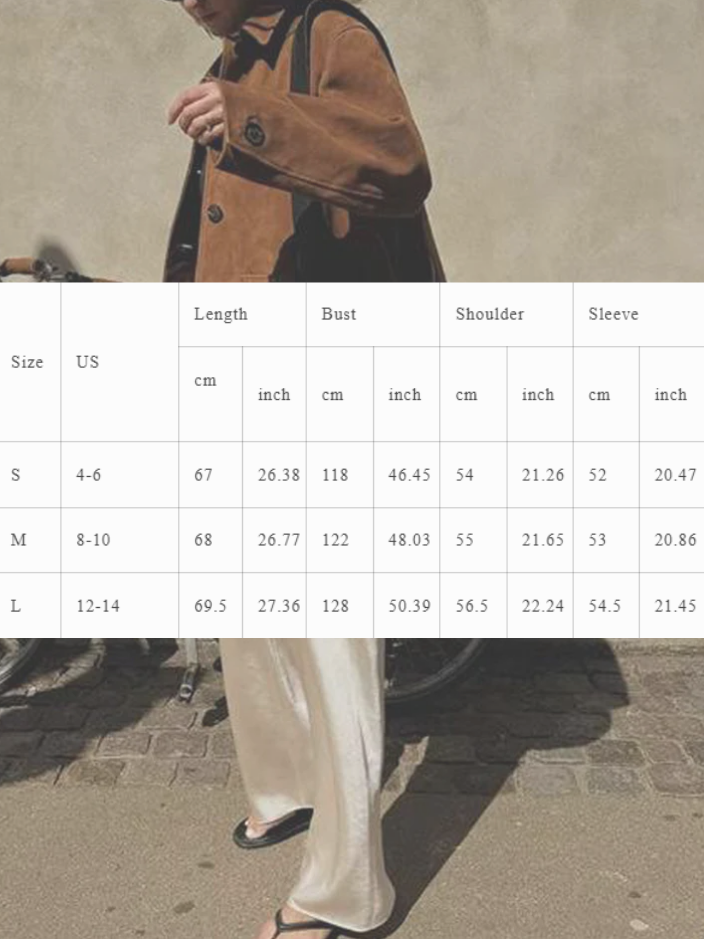Image resolution: width=704 pixels, height=939 pixels.
Task: Select the Bust header cell
Action: 339,314
